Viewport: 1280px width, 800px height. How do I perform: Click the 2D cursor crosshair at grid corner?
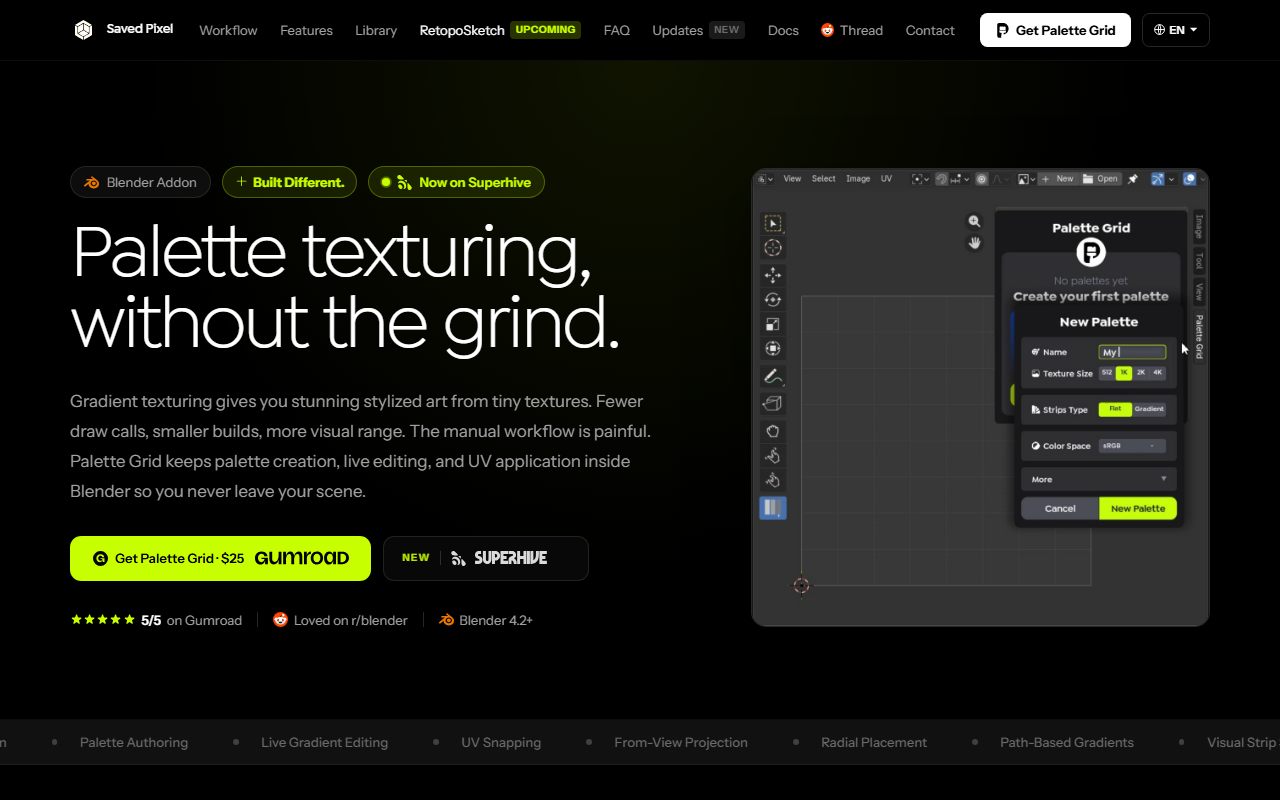(x=801, y=585)
